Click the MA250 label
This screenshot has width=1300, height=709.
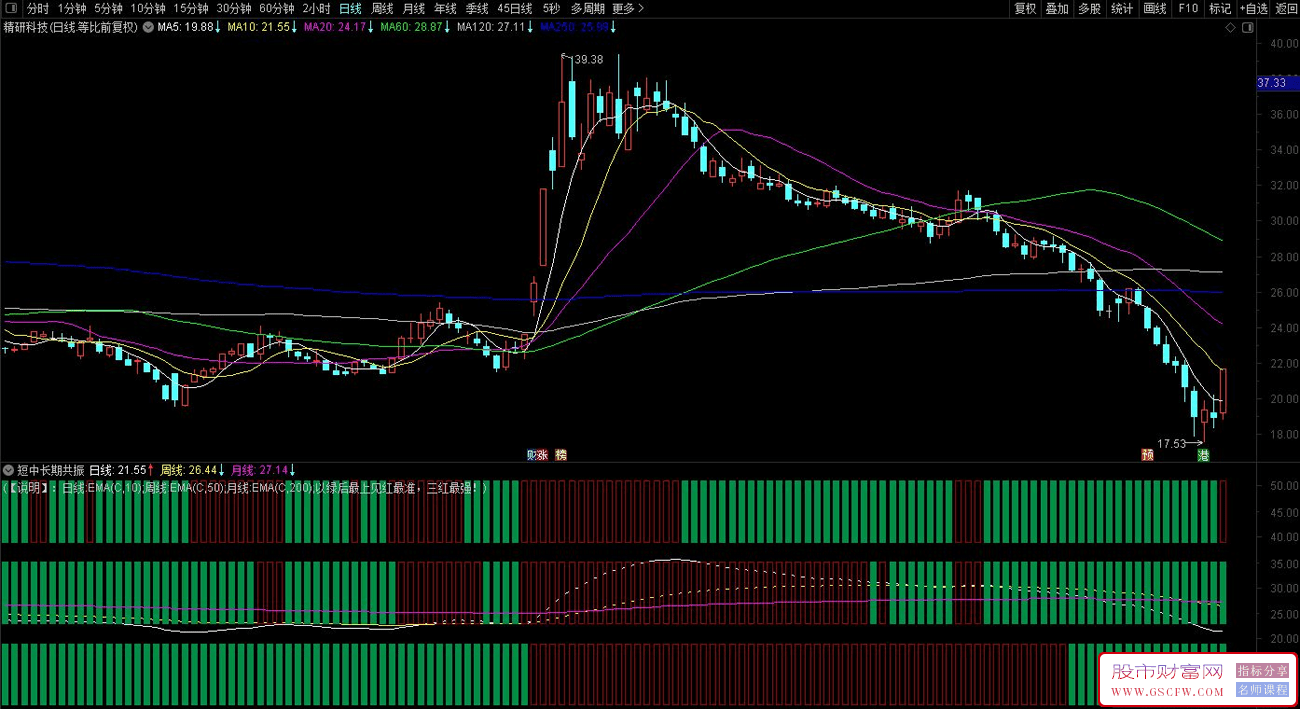click(574, 28)
